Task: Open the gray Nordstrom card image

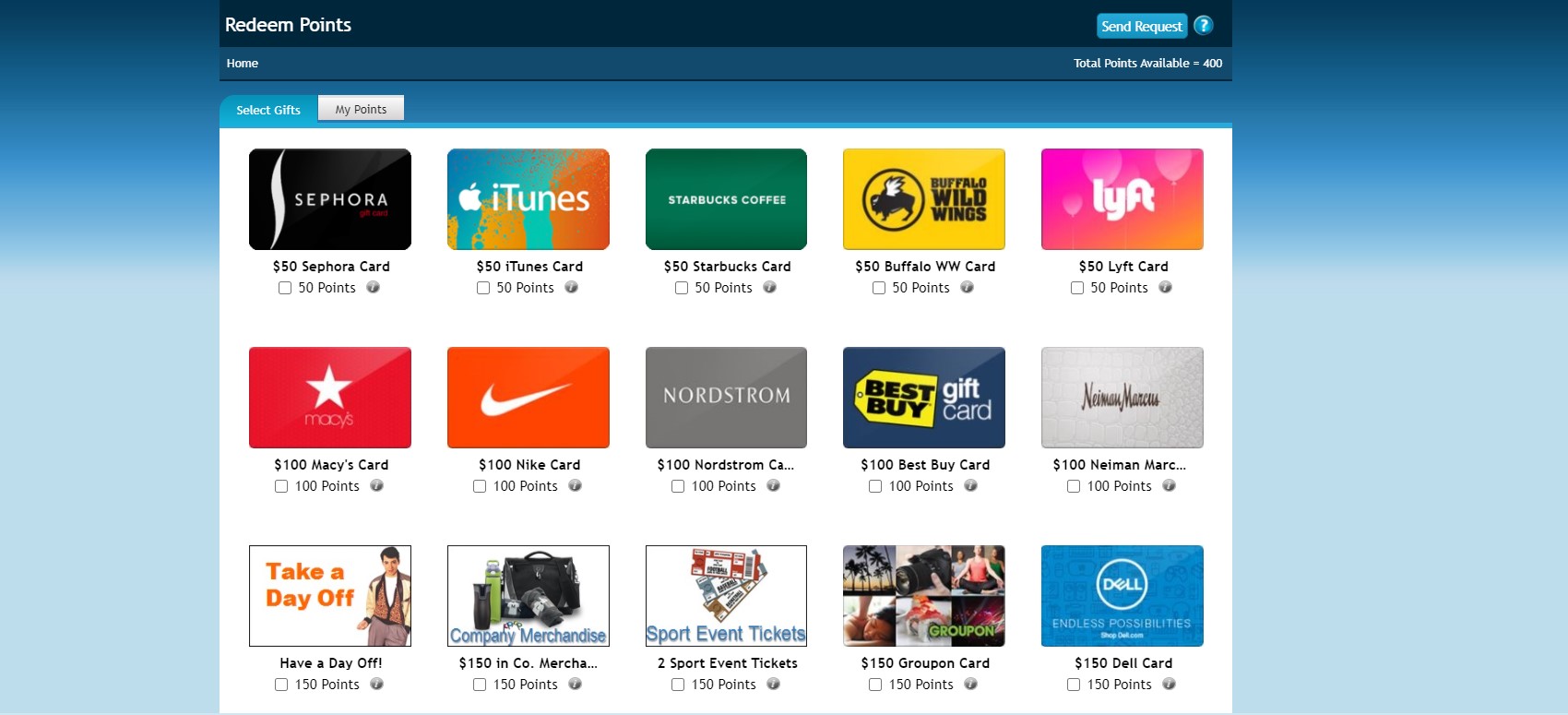Action: point(727,398)
